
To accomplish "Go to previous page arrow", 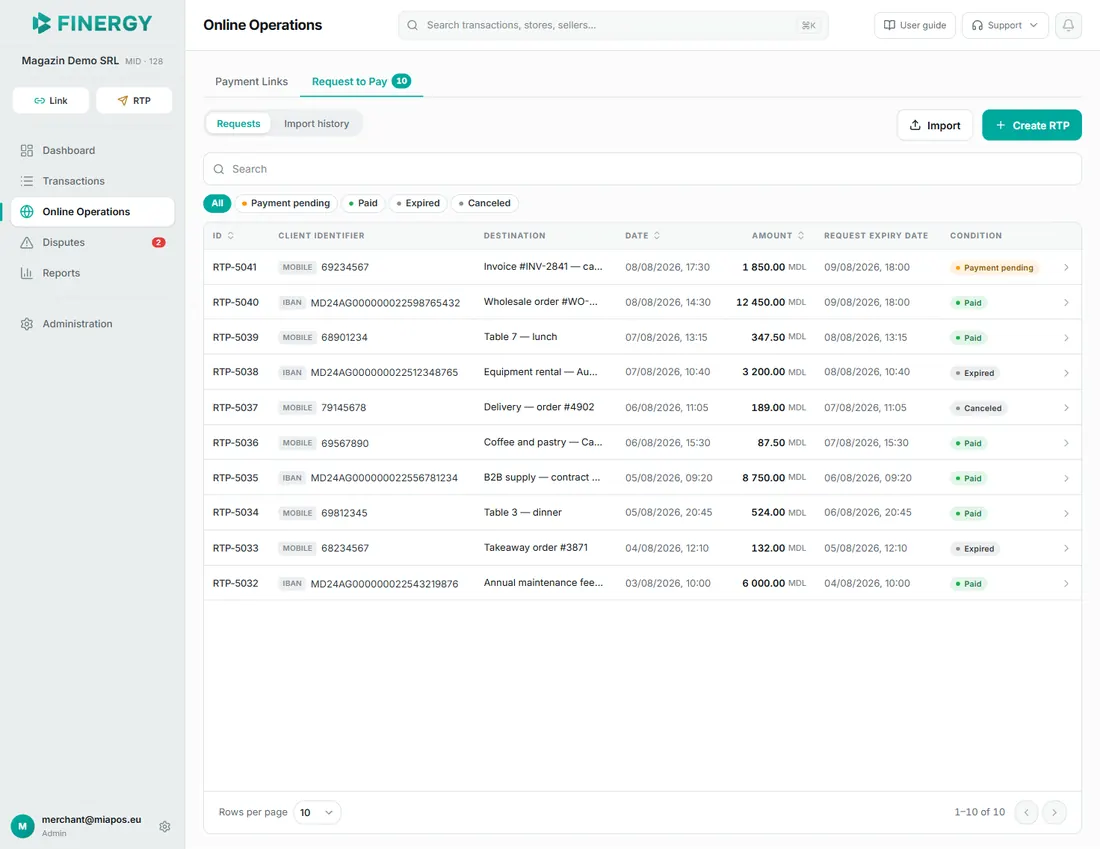I will 1026,813.
